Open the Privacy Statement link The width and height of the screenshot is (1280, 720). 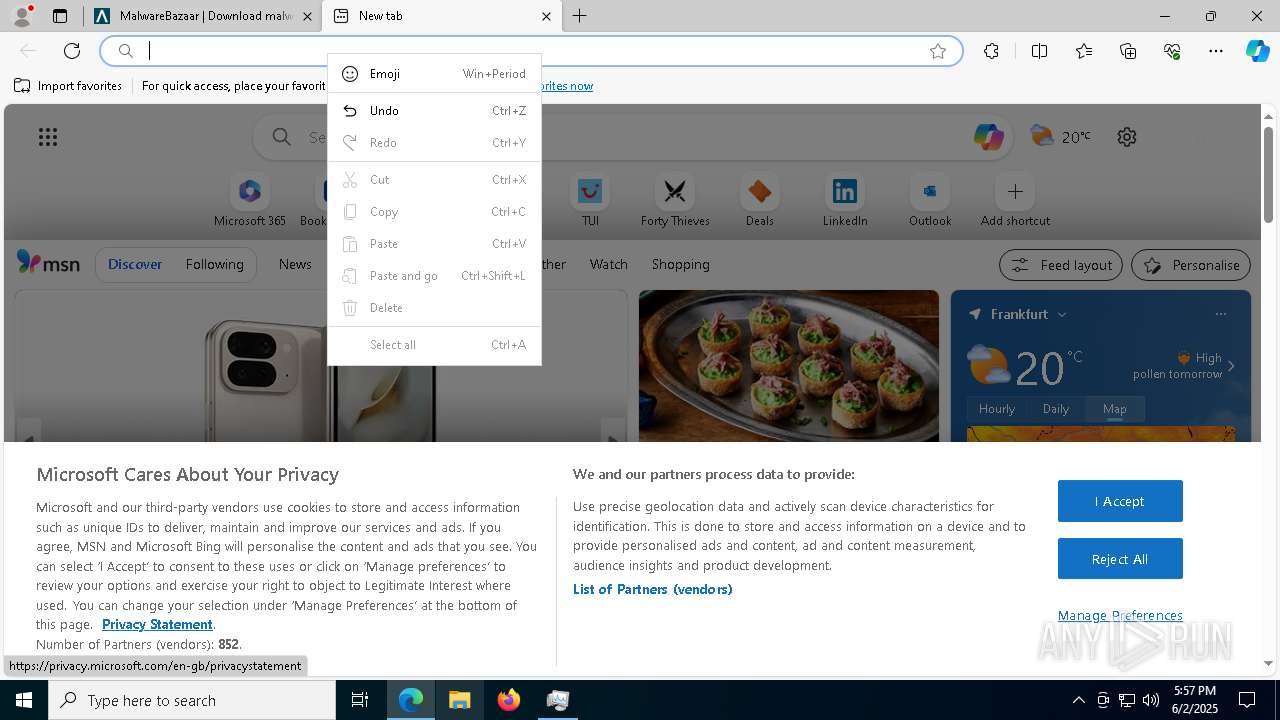click(x=157, y=624)
